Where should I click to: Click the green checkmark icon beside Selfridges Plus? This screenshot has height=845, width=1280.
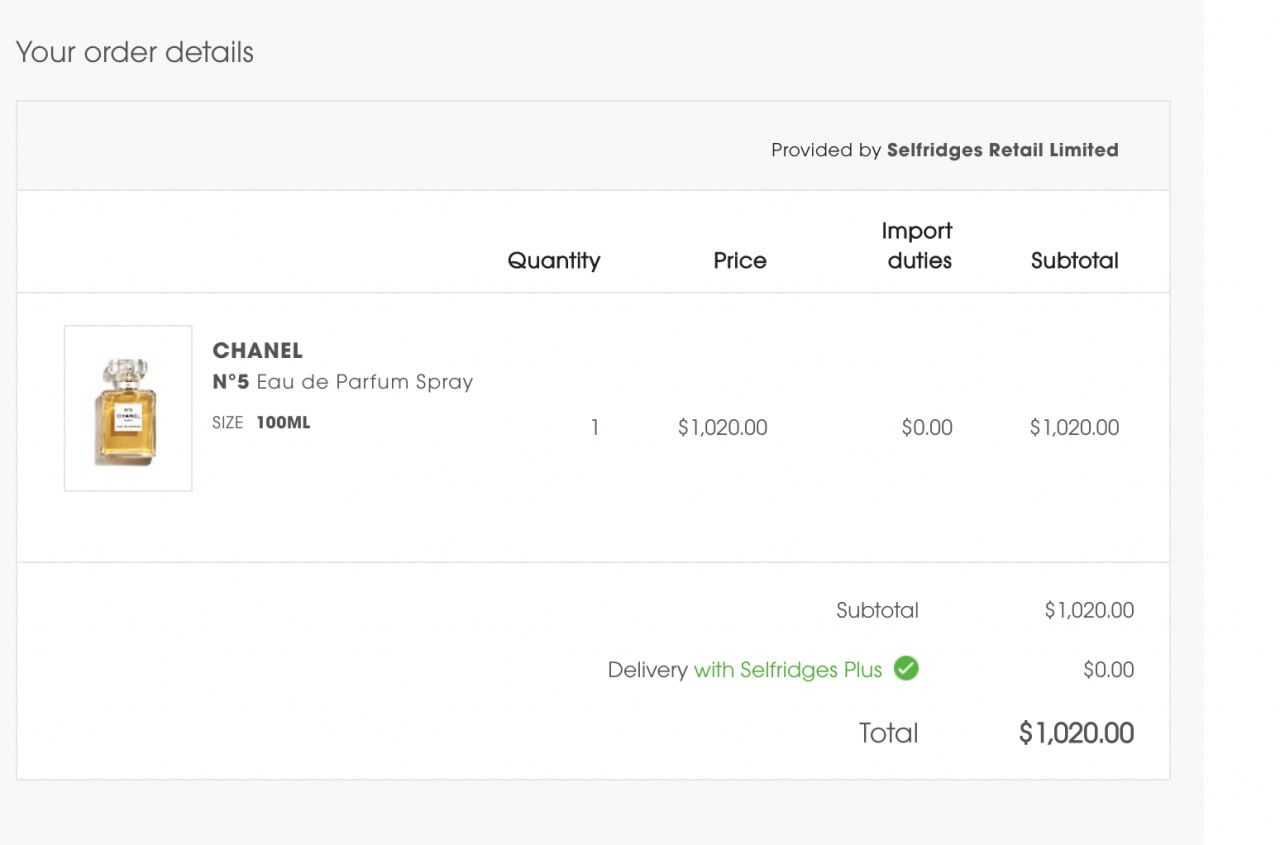click(x=906, y=669)
